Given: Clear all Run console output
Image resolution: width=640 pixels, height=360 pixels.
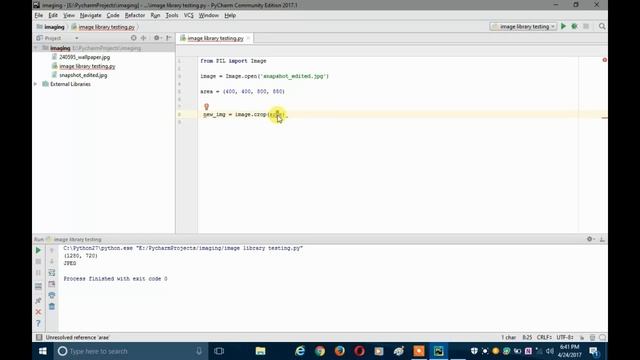Looking at the screenshot, I should tap(52, 307).
